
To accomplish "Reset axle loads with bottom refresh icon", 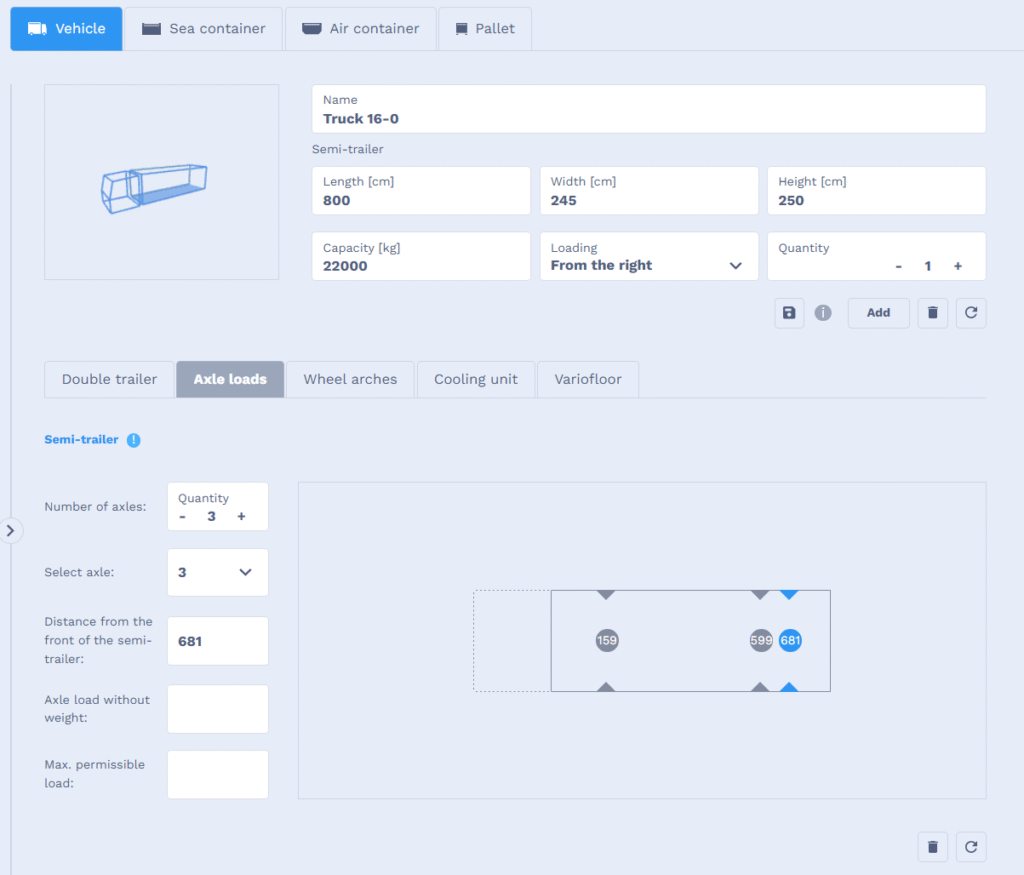I will [970, 847].
